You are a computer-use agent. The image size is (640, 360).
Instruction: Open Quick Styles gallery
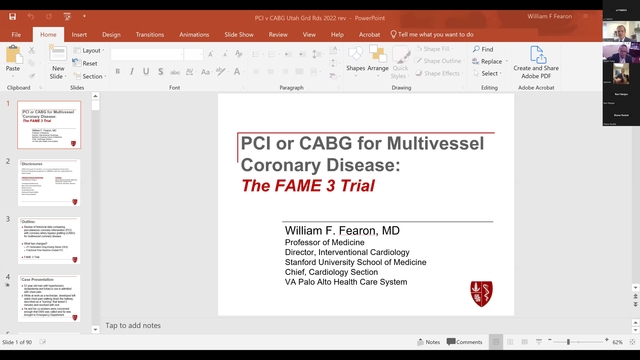400,63
